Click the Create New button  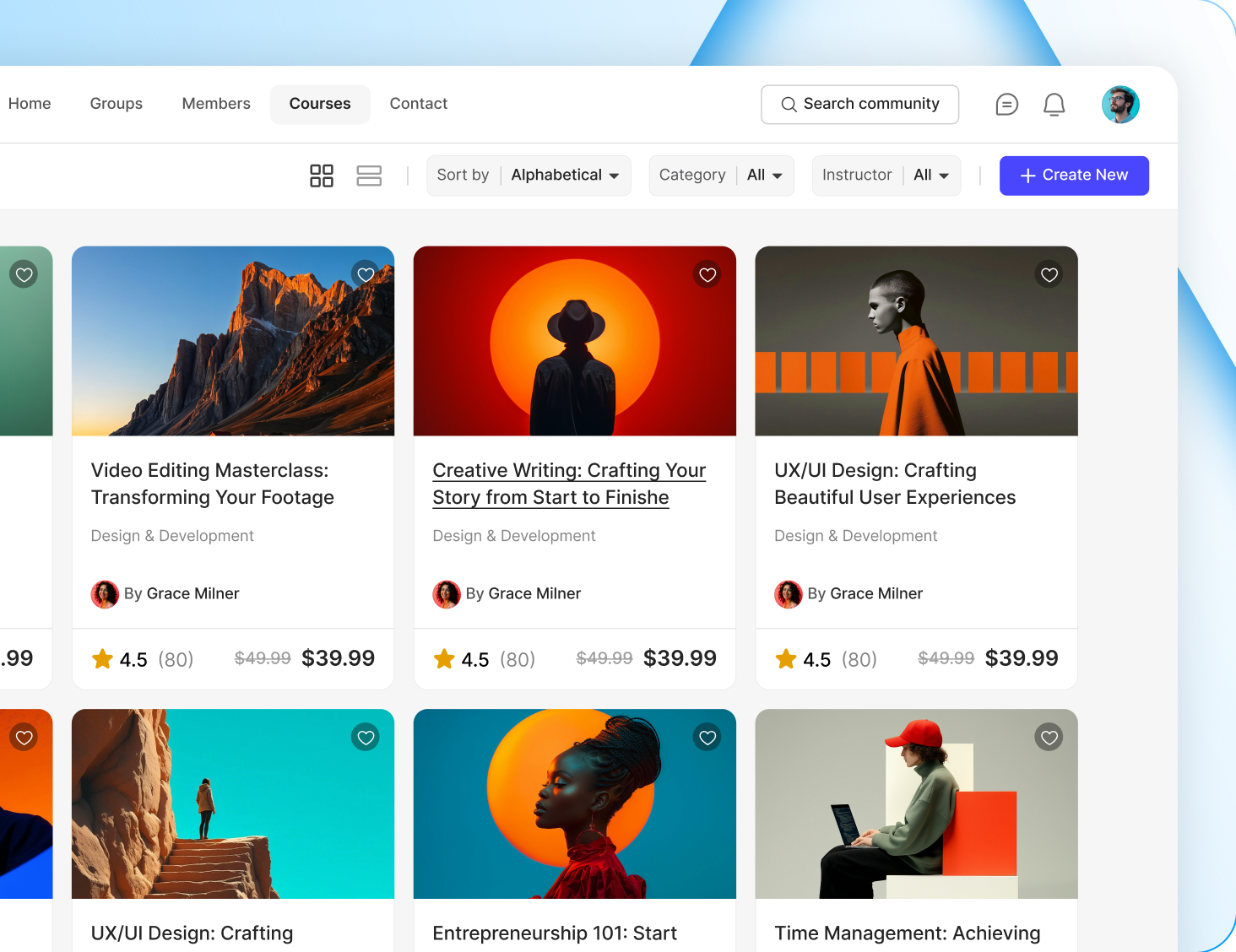1074,176
